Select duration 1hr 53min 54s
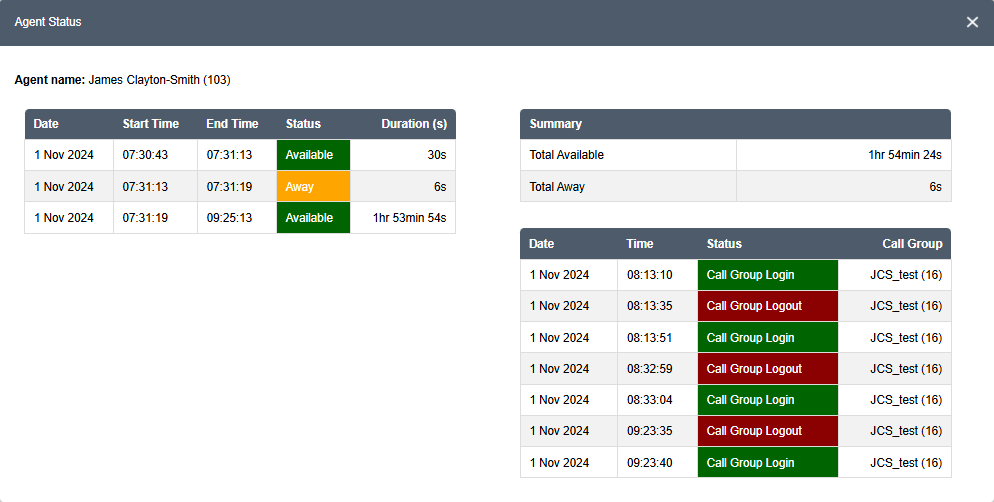The height and width of the screenshot is (502, 994). 410,217
